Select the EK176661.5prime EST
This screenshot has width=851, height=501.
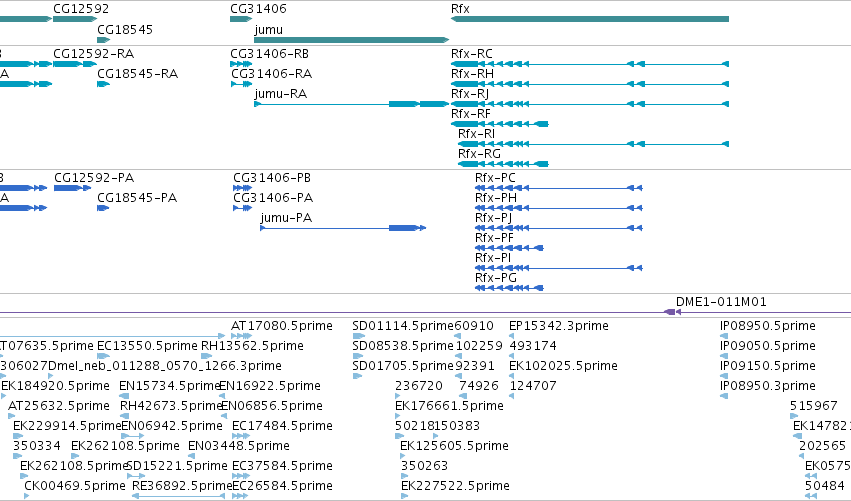398,416
